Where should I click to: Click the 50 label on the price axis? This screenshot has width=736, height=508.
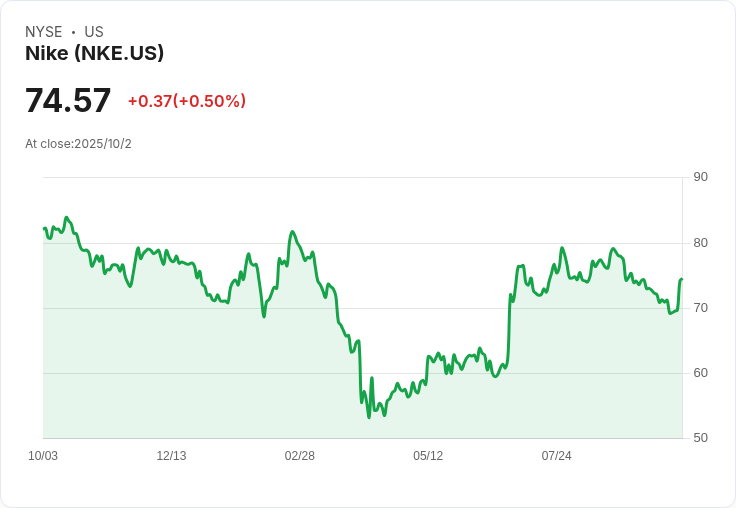coord(700,438)
